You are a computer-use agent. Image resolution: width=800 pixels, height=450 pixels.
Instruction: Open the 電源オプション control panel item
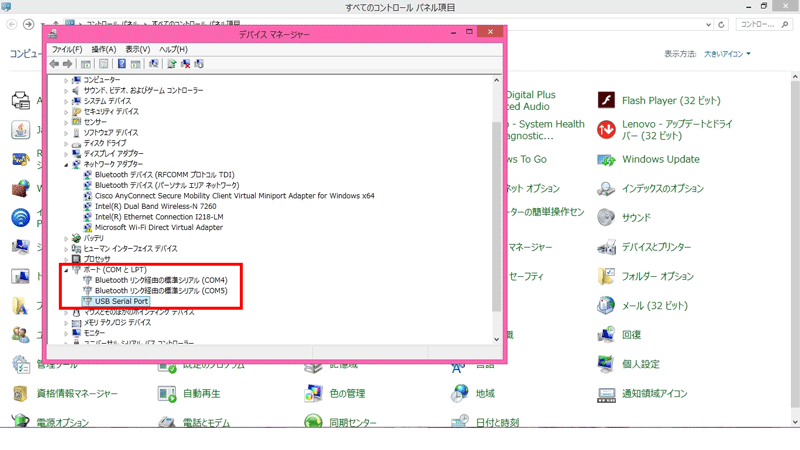[50, 421]
